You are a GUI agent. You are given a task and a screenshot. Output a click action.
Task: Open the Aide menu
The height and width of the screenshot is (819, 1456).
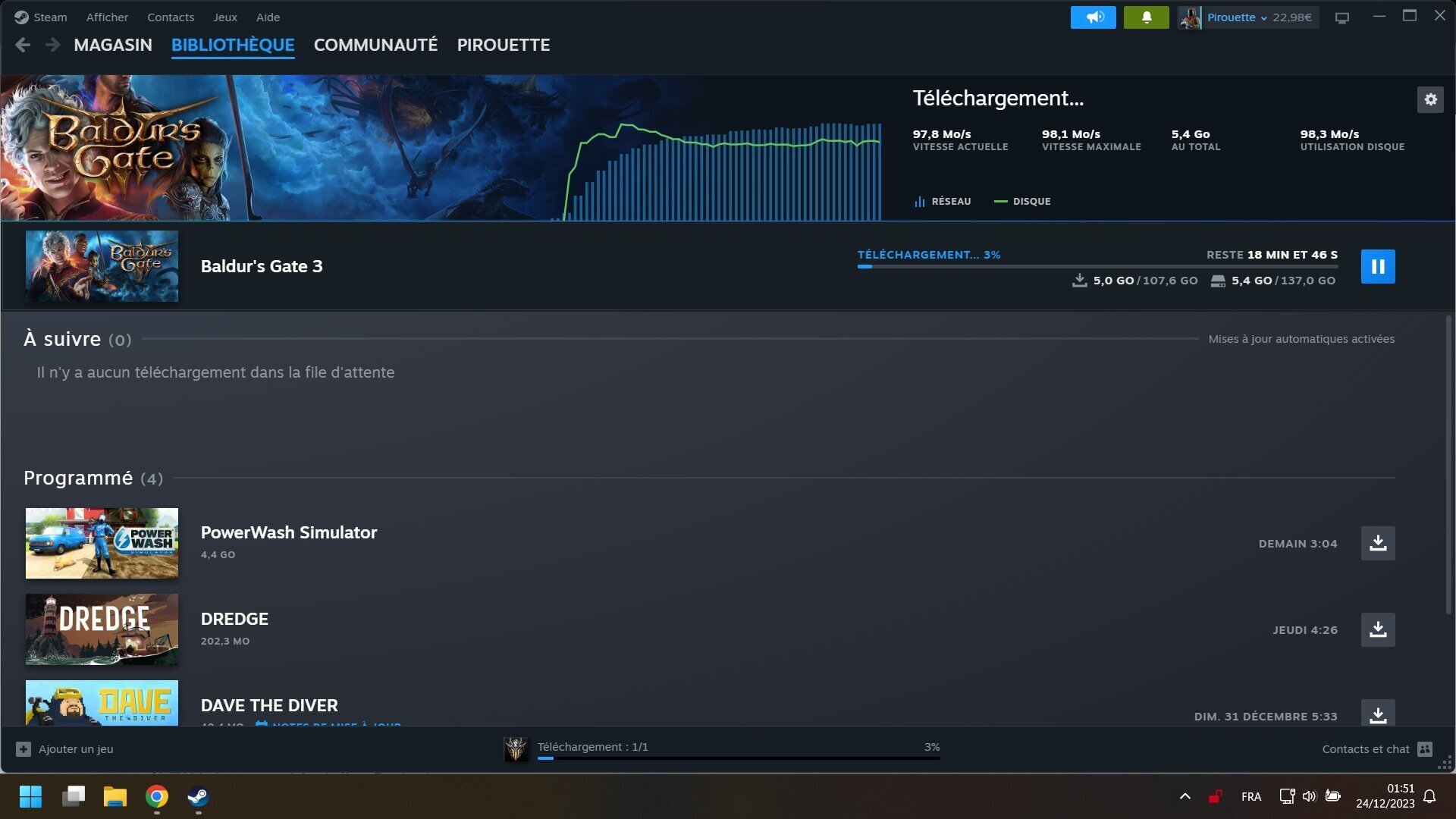[268, 17]
